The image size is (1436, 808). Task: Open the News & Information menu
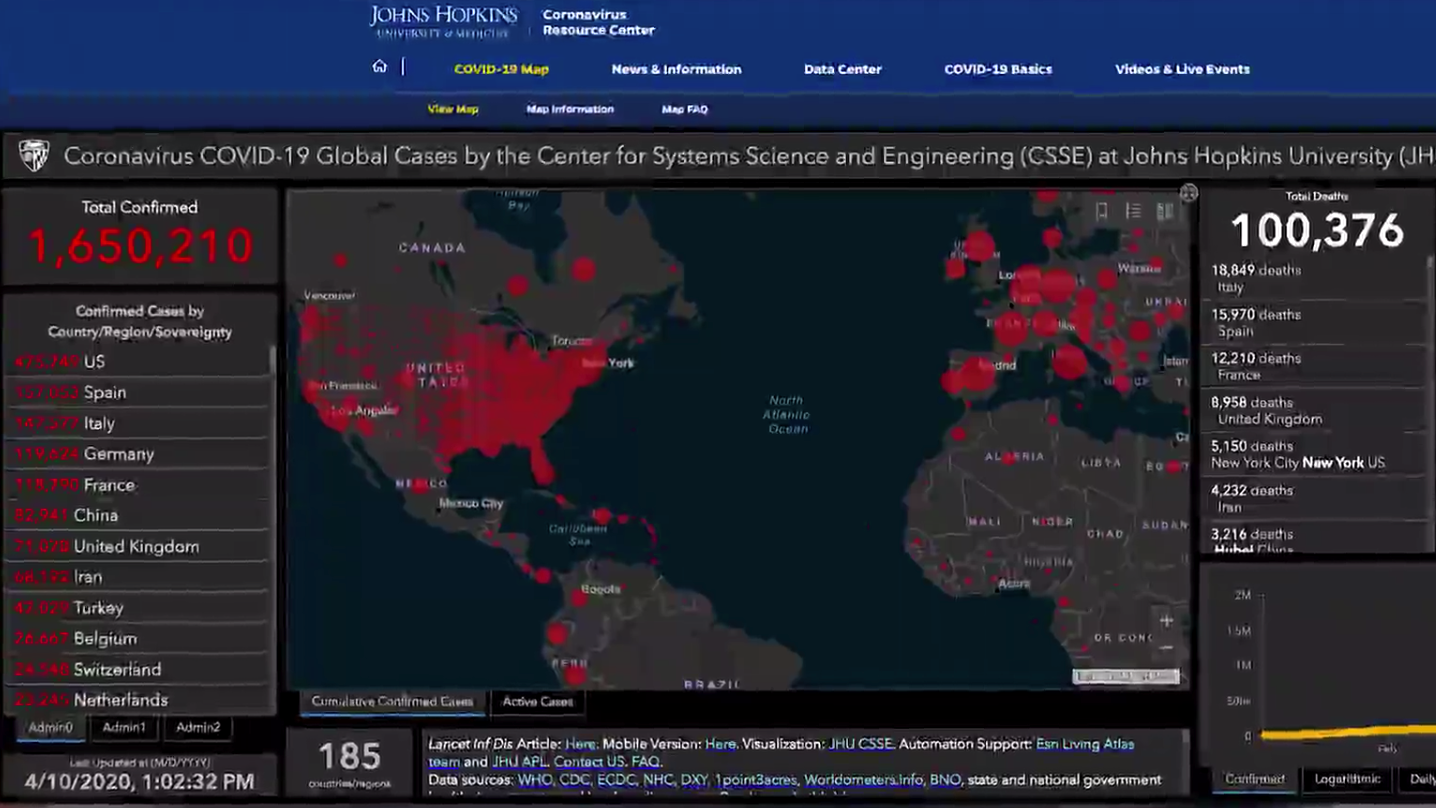tap(676, 69)
